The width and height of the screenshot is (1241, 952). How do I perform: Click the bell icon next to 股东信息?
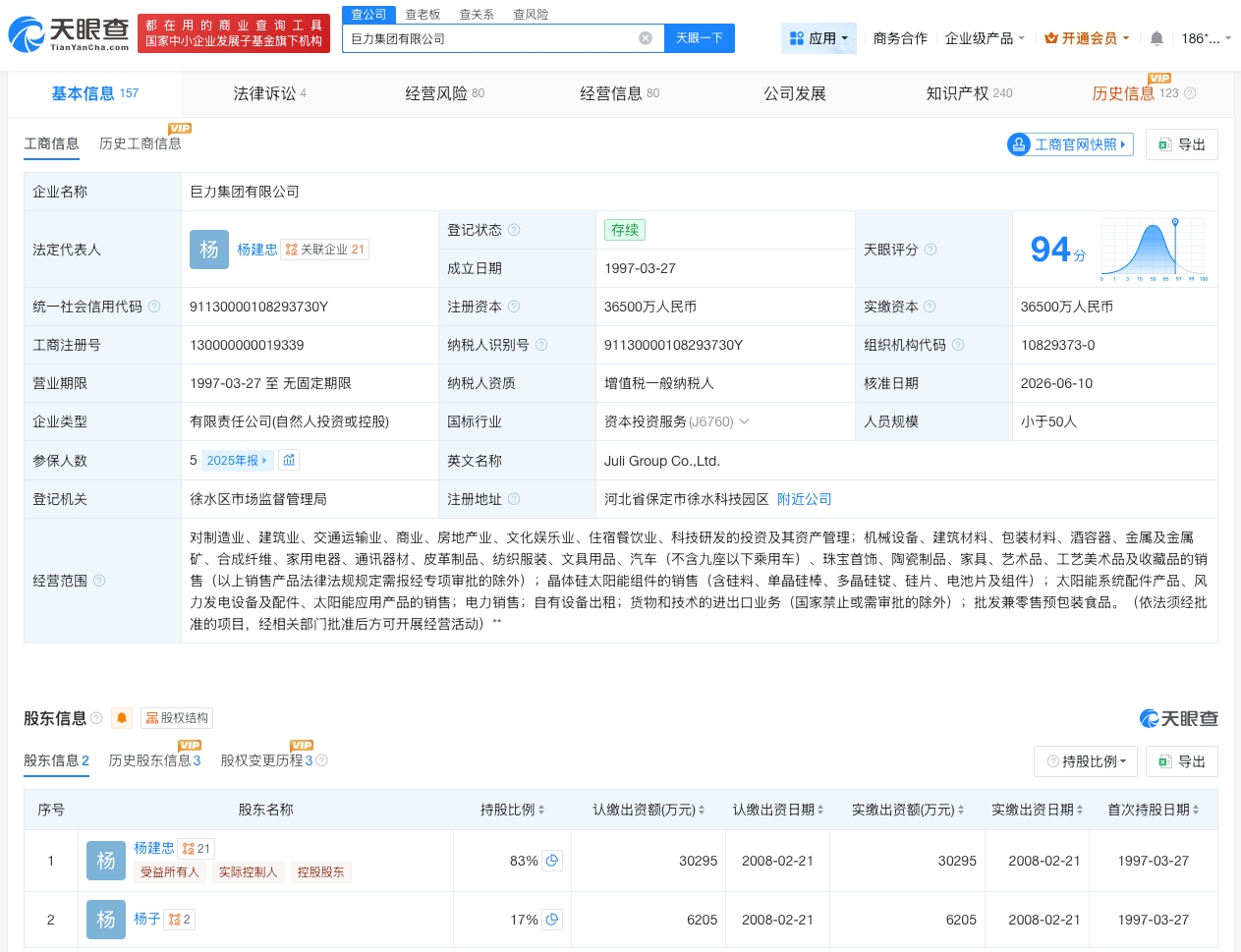click(x=122, y=718)
